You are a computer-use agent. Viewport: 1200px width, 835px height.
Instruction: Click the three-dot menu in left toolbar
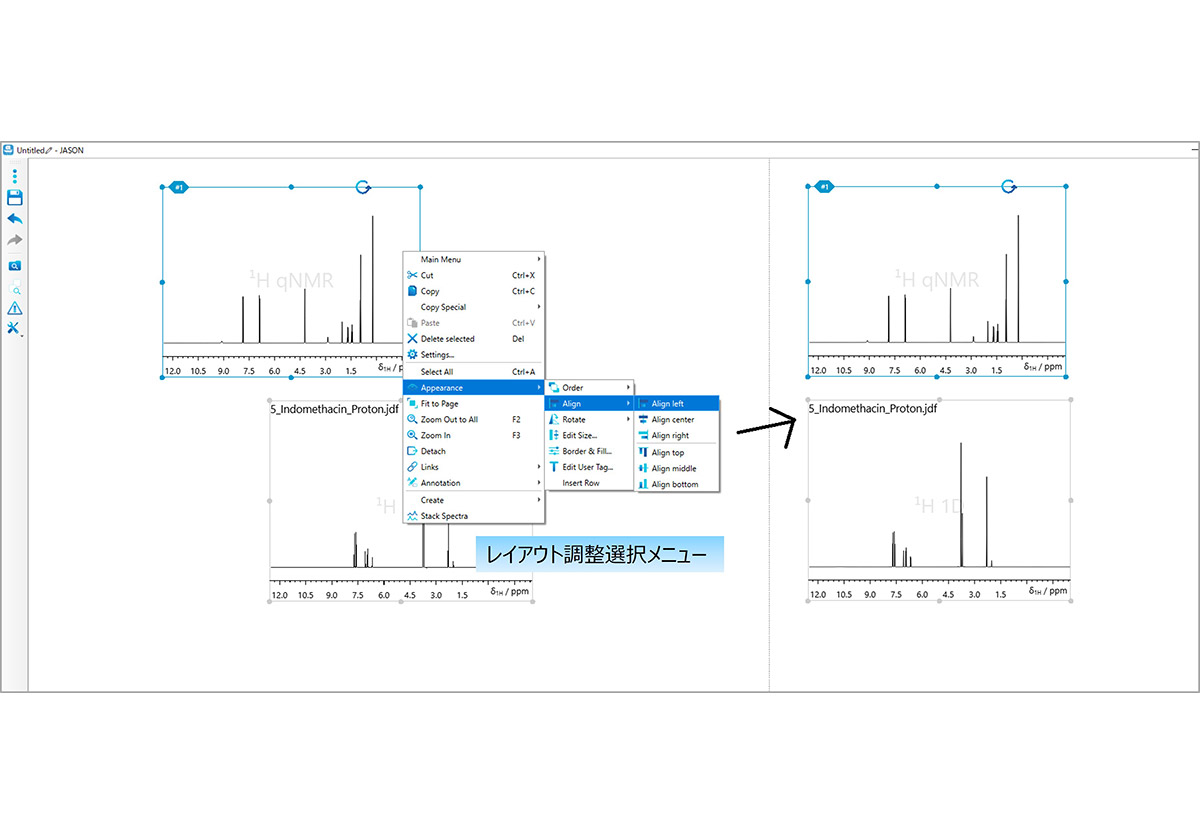(15, 176)
